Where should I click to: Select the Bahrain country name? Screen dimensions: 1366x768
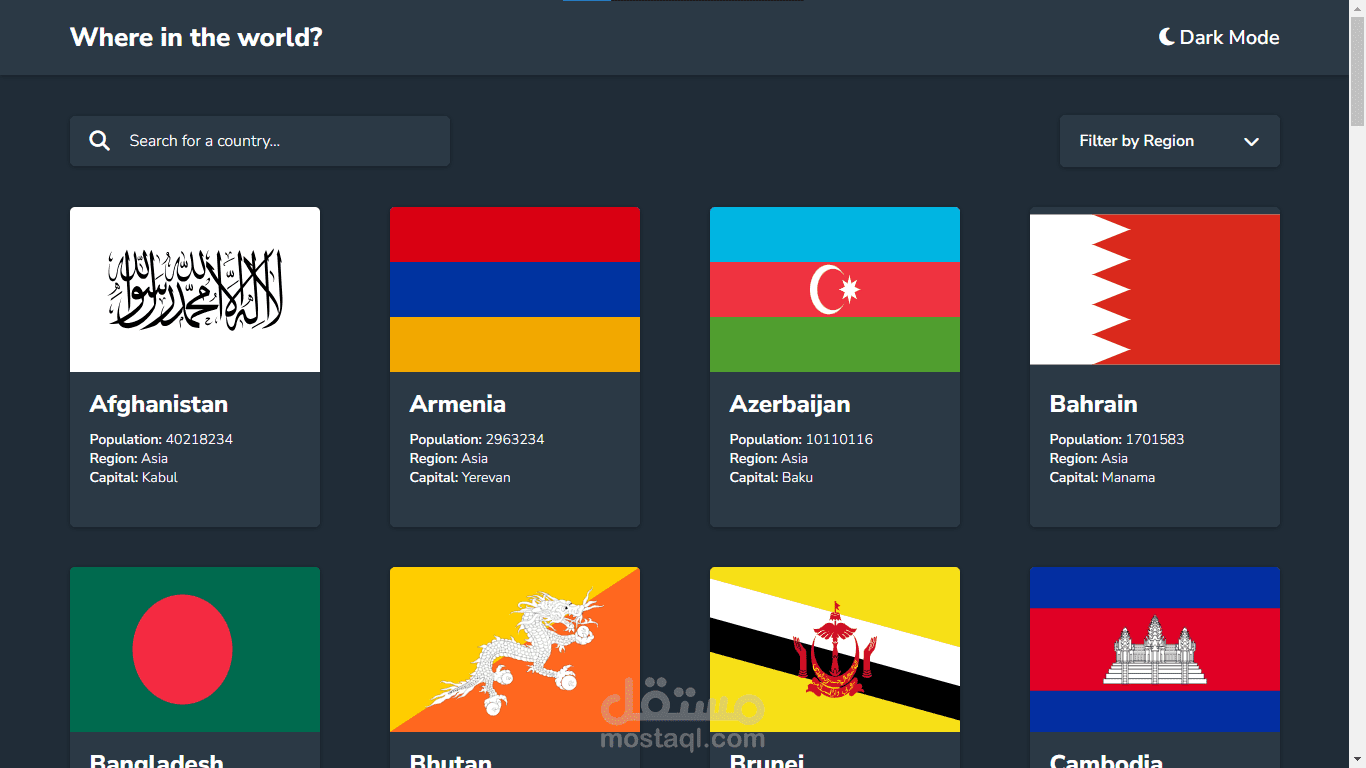coord(1094,404)
